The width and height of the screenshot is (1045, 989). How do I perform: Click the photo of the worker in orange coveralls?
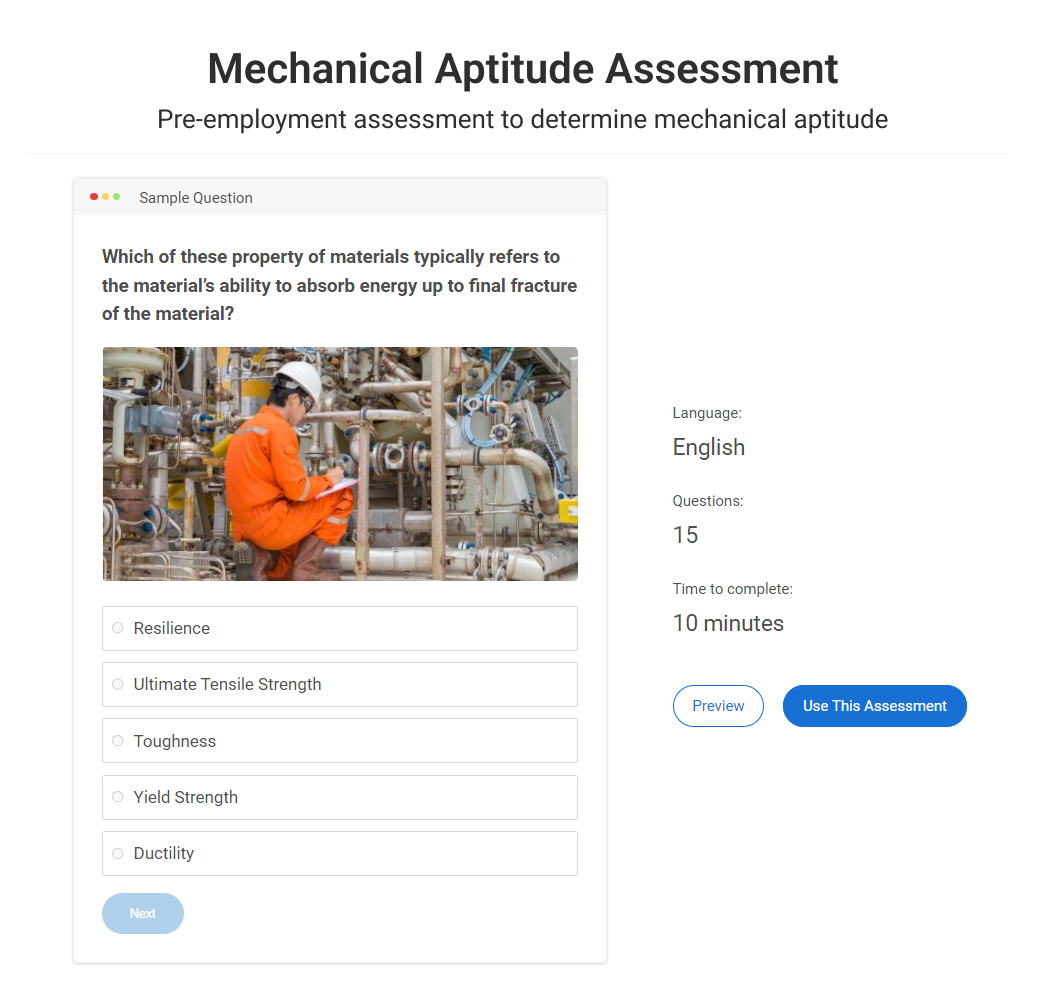(340, 464)
